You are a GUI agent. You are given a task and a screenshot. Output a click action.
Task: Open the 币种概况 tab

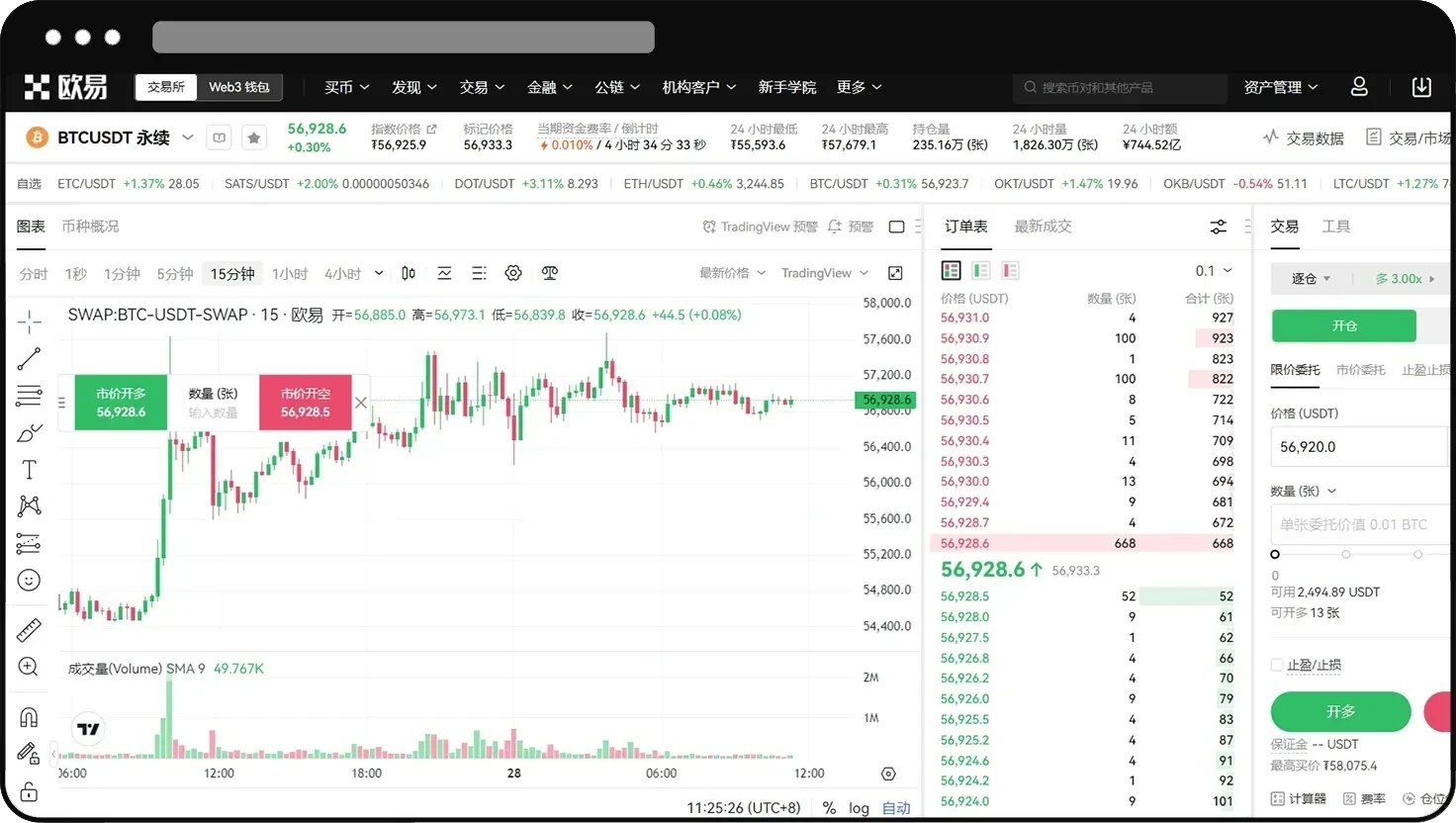(x=90, y=227)
